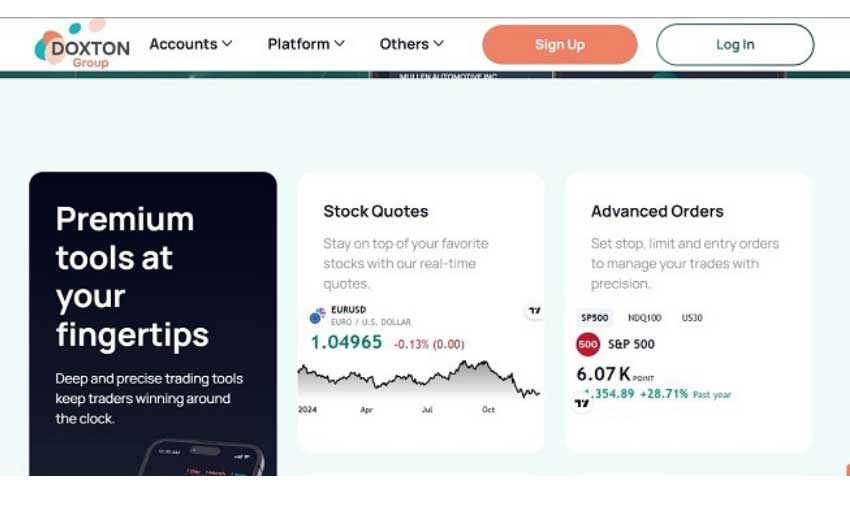This screenshot has width=850, height=531.
Task: Click the Doxton Group logo
Action: [x=82, y=46]
